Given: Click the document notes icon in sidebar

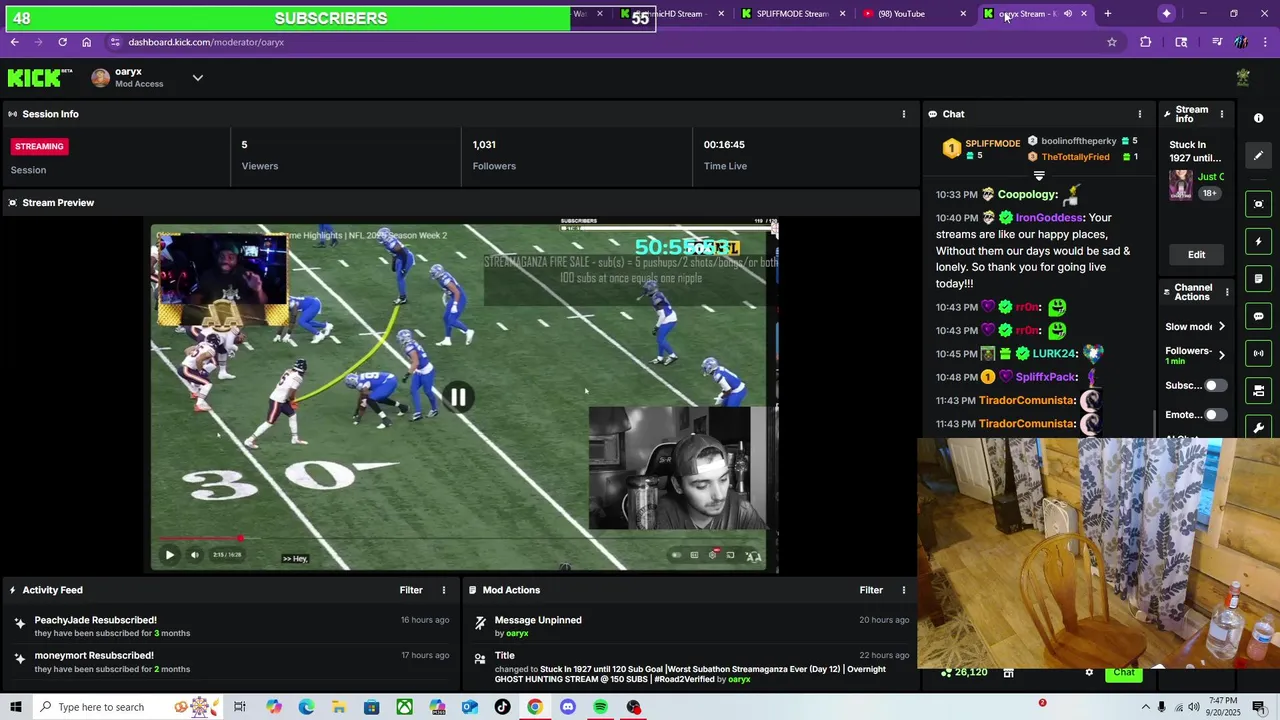Looking at the screenshot, I should pos(1258,279).
